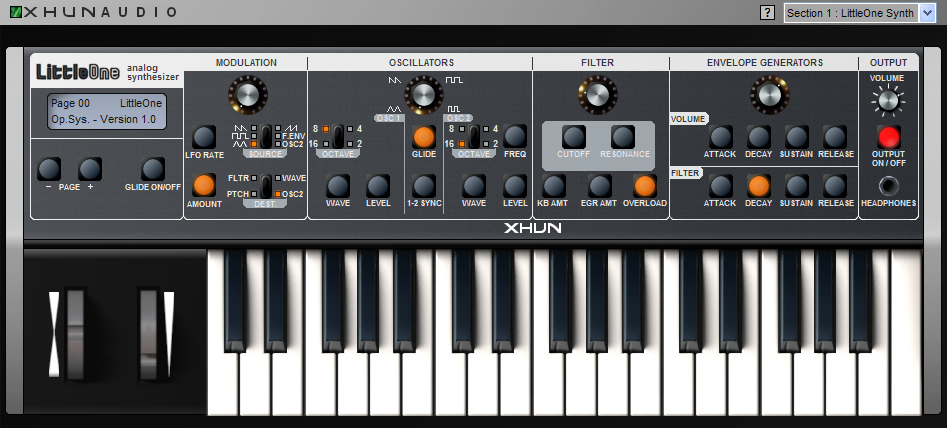Flip the modulation SOURCE switch
Image resolution: width=947 pixels, height=428 pixels.
pos(266,136)
